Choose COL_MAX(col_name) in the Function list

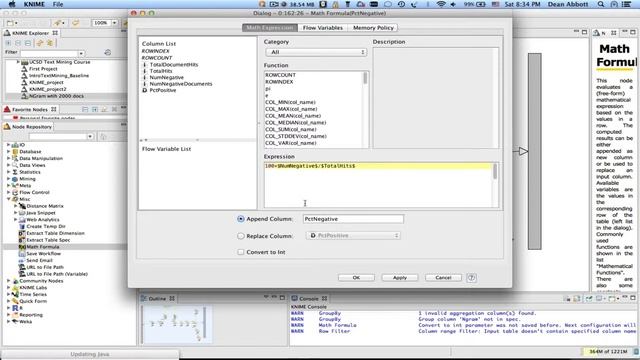[291, 109]
